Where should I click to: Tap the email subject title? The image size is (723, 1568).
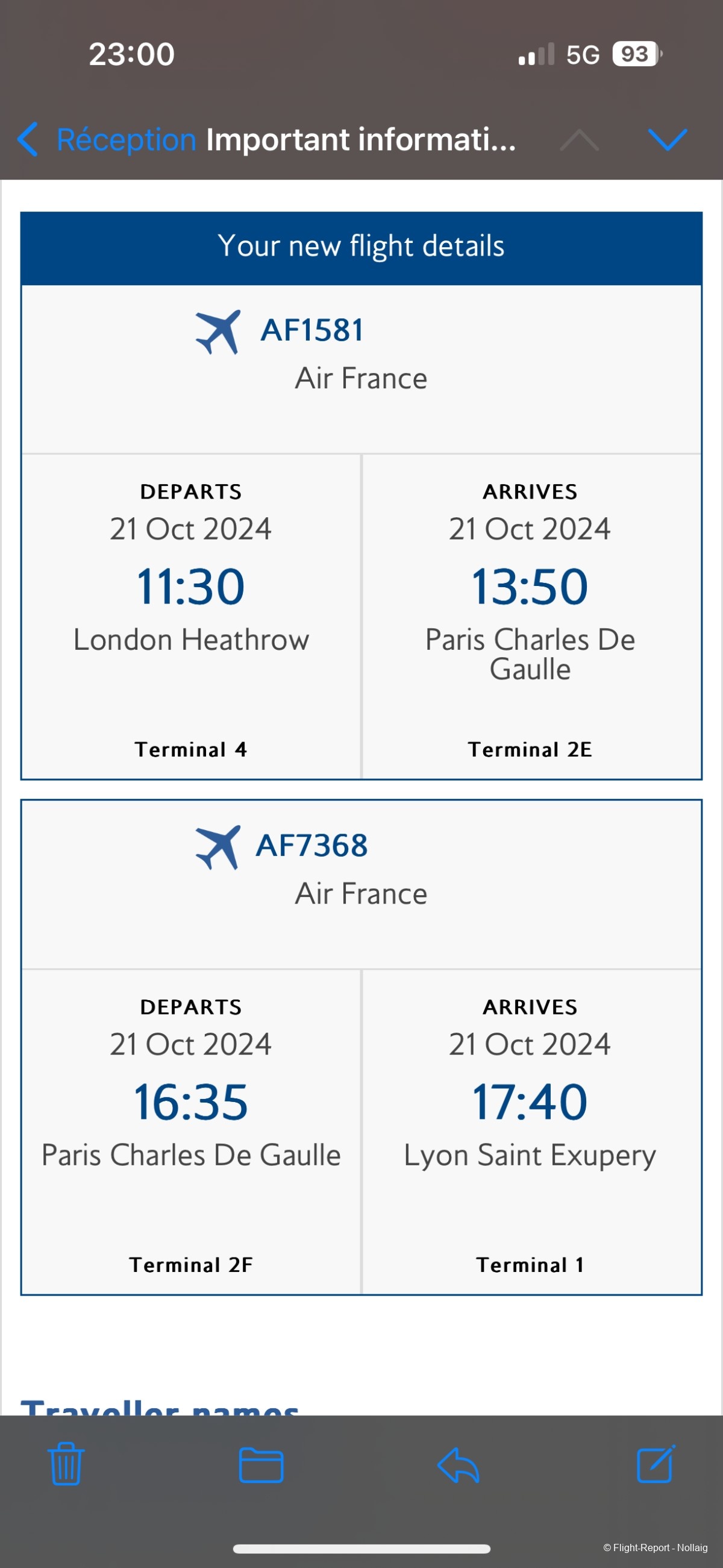click(360, 139)
